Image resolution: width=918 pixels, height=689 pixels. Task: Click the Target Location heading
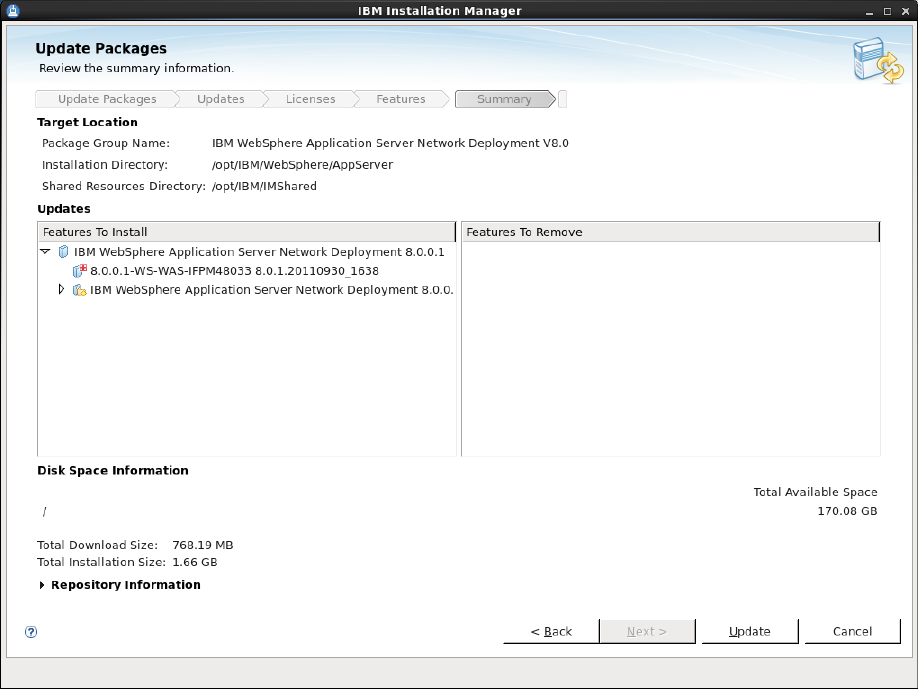pyautogui.click(x=87, y=122)
